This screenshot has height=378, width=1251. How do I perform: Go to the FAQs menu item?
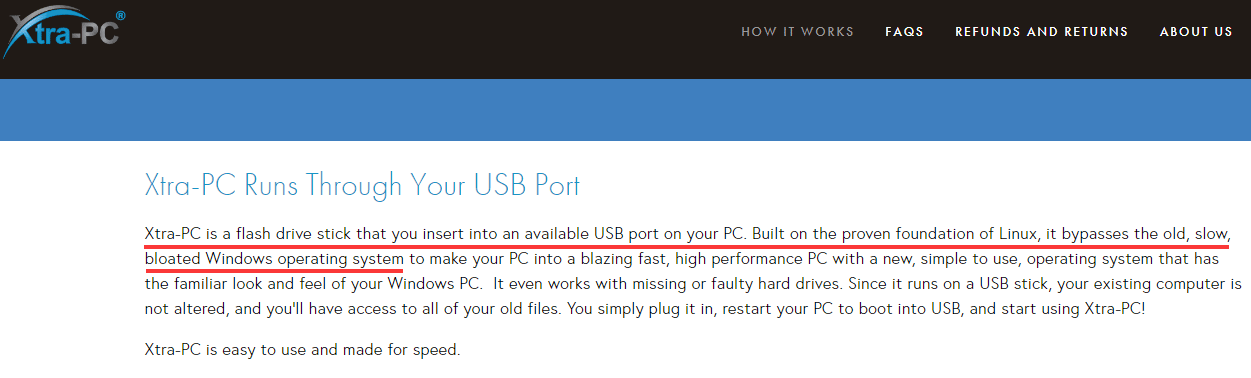tap(904, 32)
